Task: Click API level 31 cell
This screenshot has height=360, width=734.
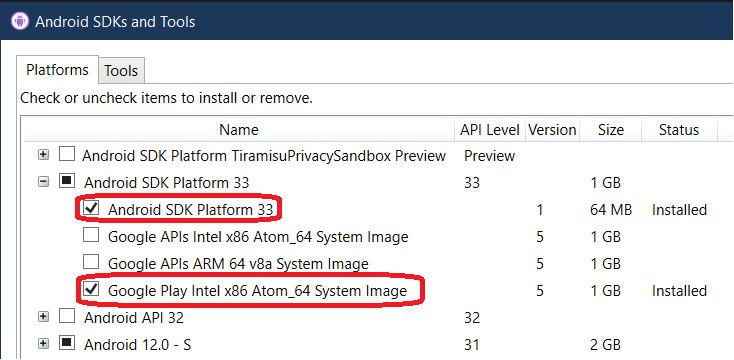Action: (x=472, y=345)
